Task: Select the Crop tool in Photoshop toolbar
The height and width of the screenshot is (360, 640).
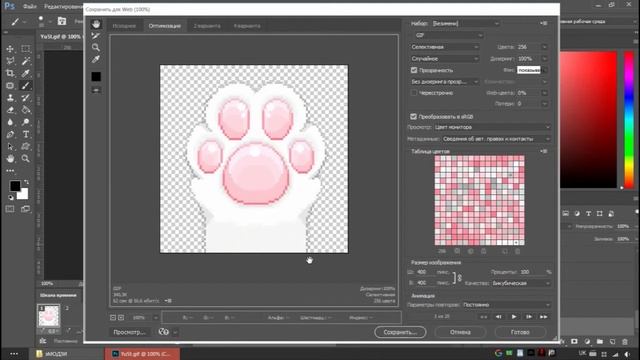Action: tap(10, 73)
